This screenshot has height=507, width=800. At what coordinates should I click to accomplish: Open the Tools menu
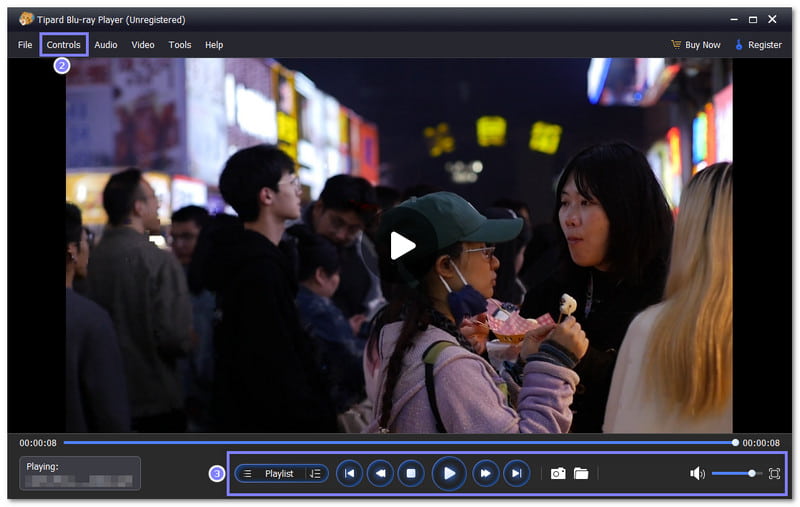(x=180, y=45)
